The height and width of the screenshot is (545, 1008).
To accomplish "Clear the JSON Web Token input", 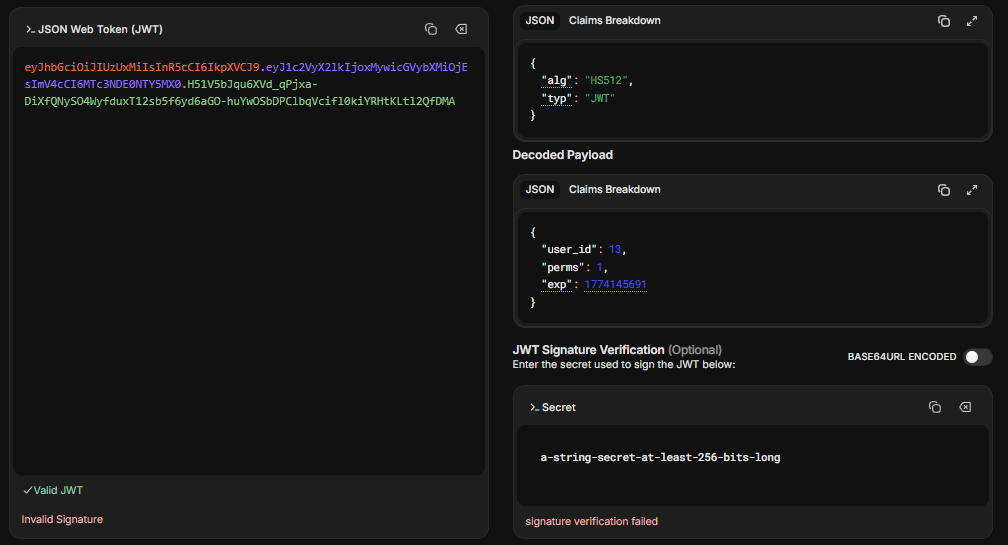I will tap(460, 30).
